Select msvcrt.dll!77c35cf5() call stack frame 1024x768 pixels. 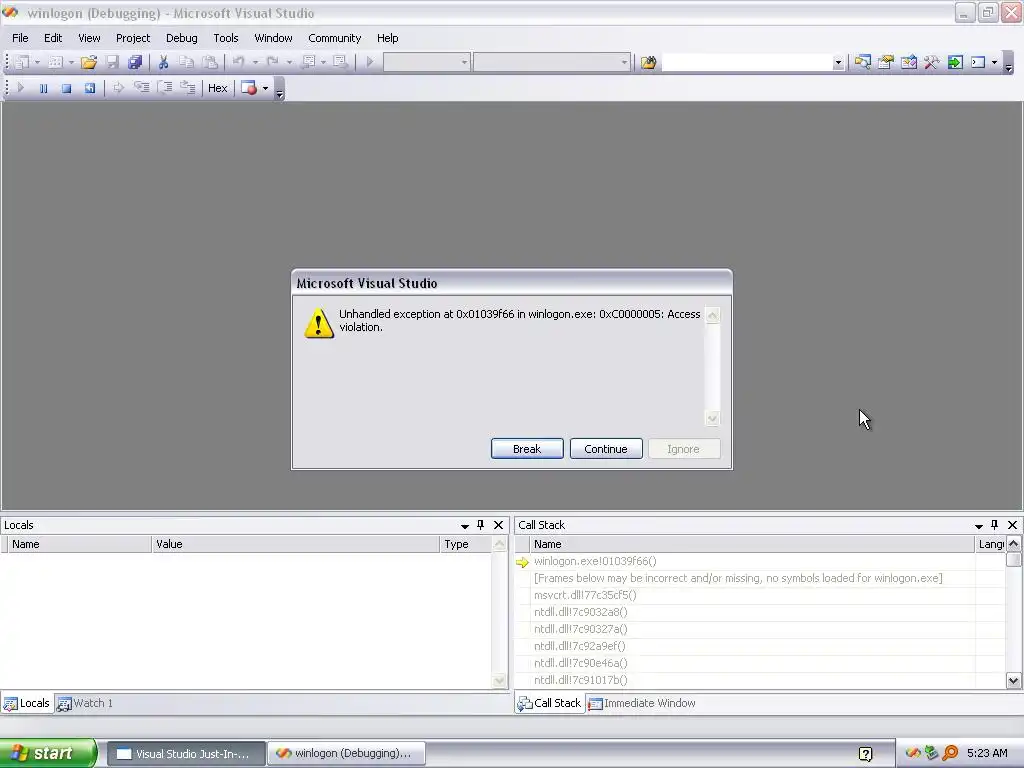click(585, 595)
